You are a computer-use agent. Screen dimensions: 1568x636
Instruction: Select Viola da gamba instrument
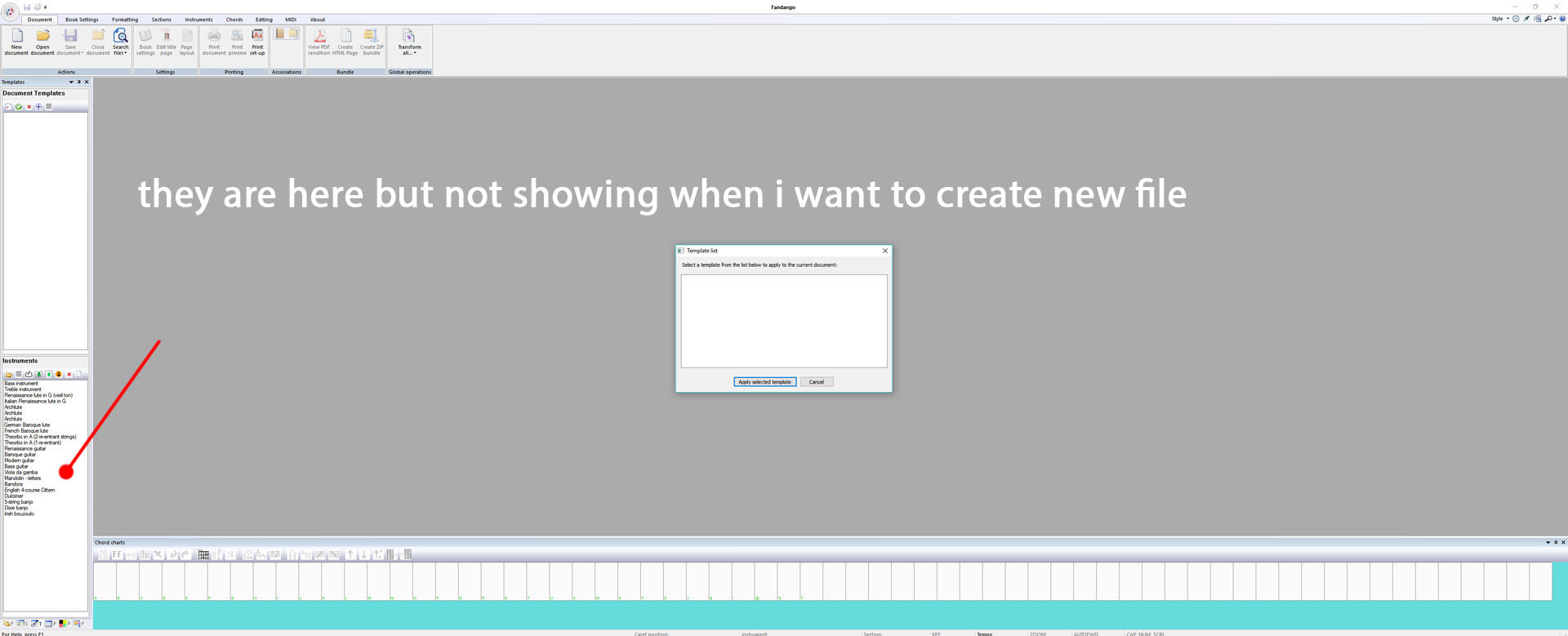pyautogui.click(x=21, y=473)
